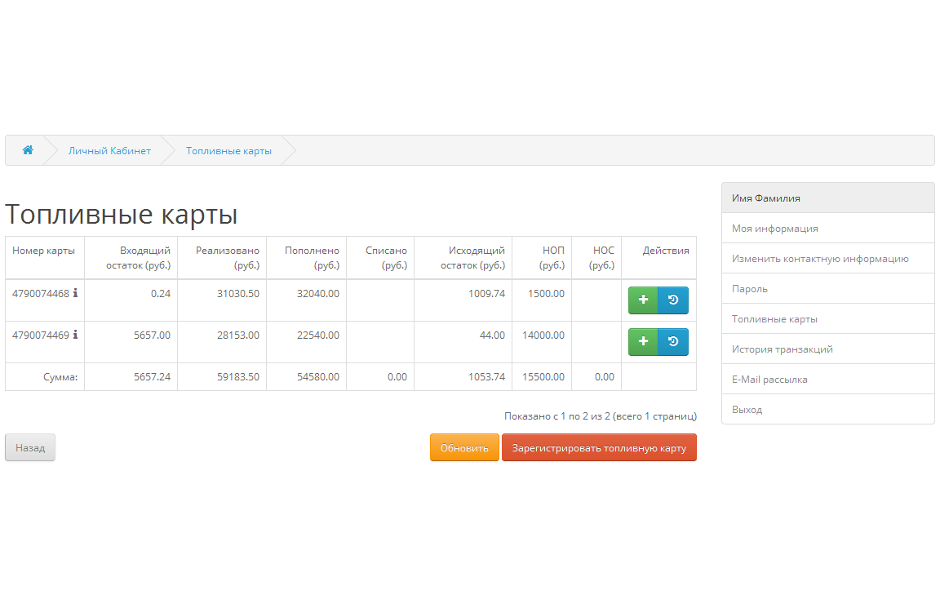940x600 pixels.
Task: Click the Топливные карты page heading
Action: [122, 214]
